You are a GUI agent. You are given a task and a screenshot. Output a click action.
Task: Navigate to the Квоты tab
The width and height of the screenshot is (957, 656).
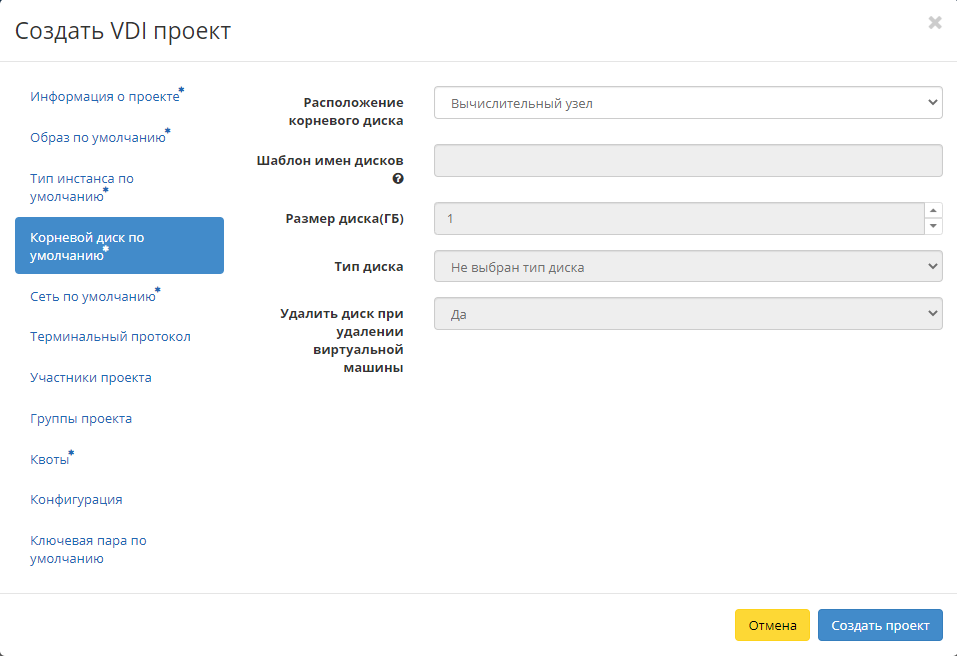tap(50, 460)
